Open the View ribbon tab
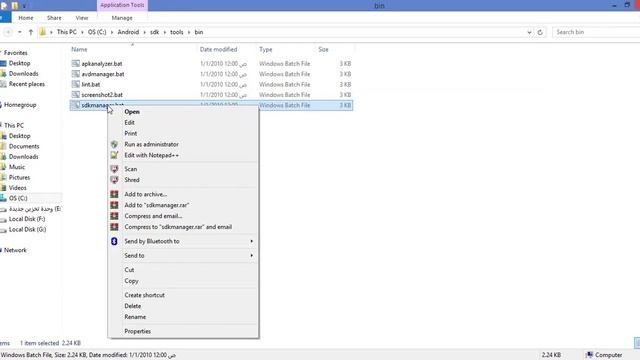 [82, 18]
